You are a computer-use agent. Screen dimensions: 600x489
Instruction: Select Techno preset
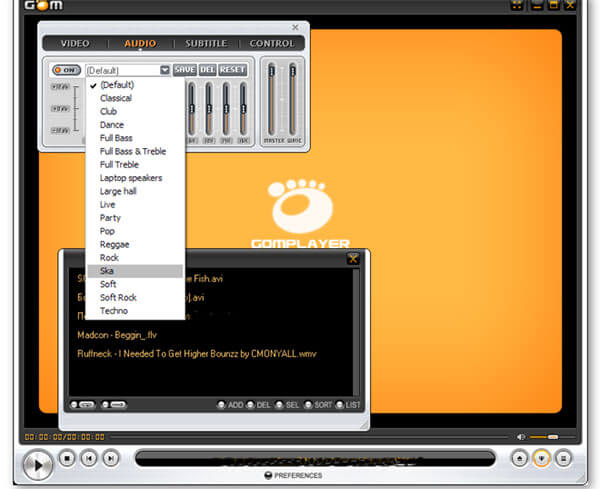click(x=135, y=311)
